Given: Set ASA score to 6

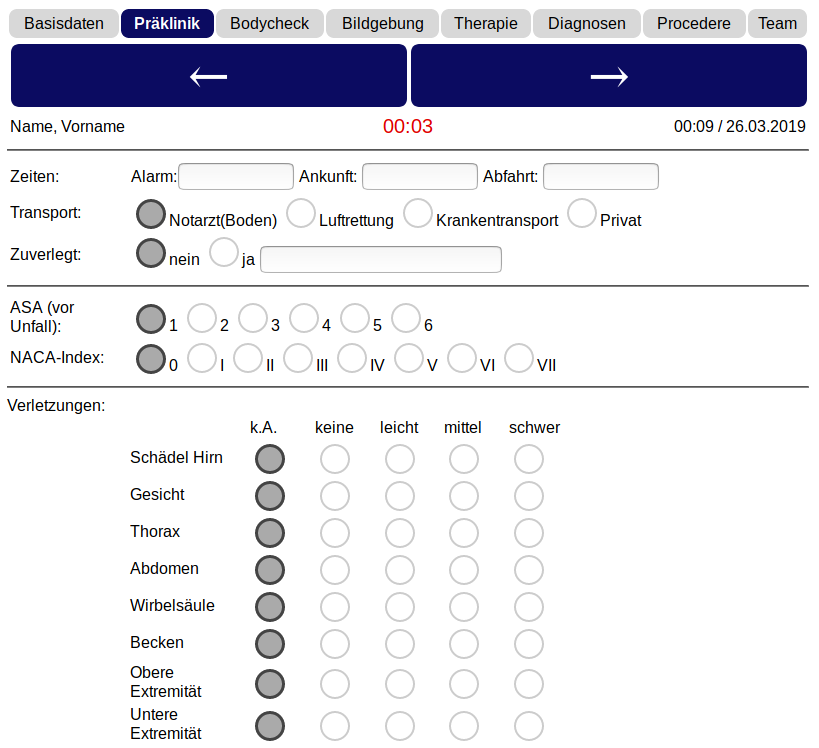Looking at the screenshot, I should click(x=406, y=318).
